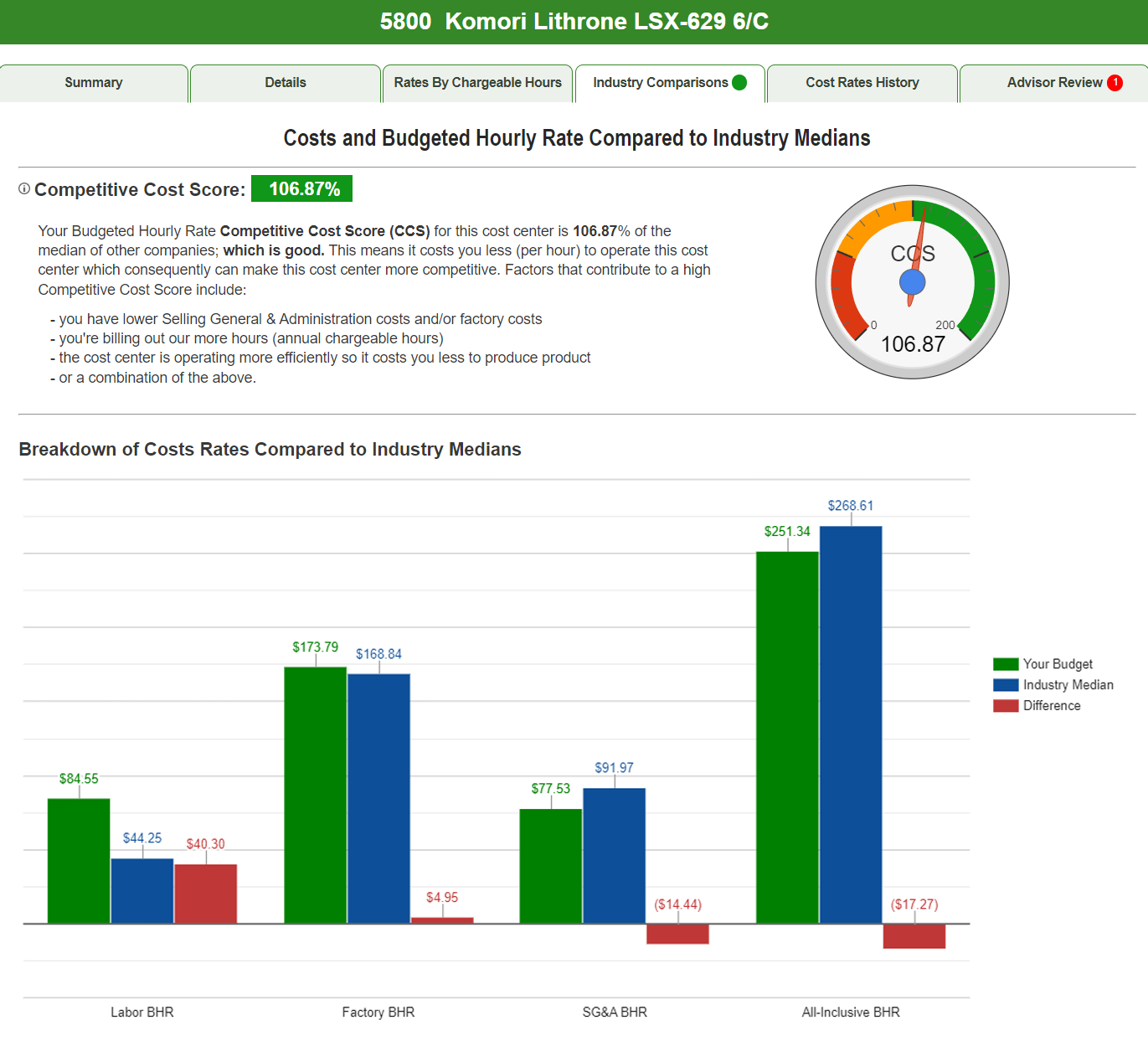The width and height of the screenshot is (1148, 1046).
Task: Click the red notification badge on Advisor Review
Action: click(1115, 82)
